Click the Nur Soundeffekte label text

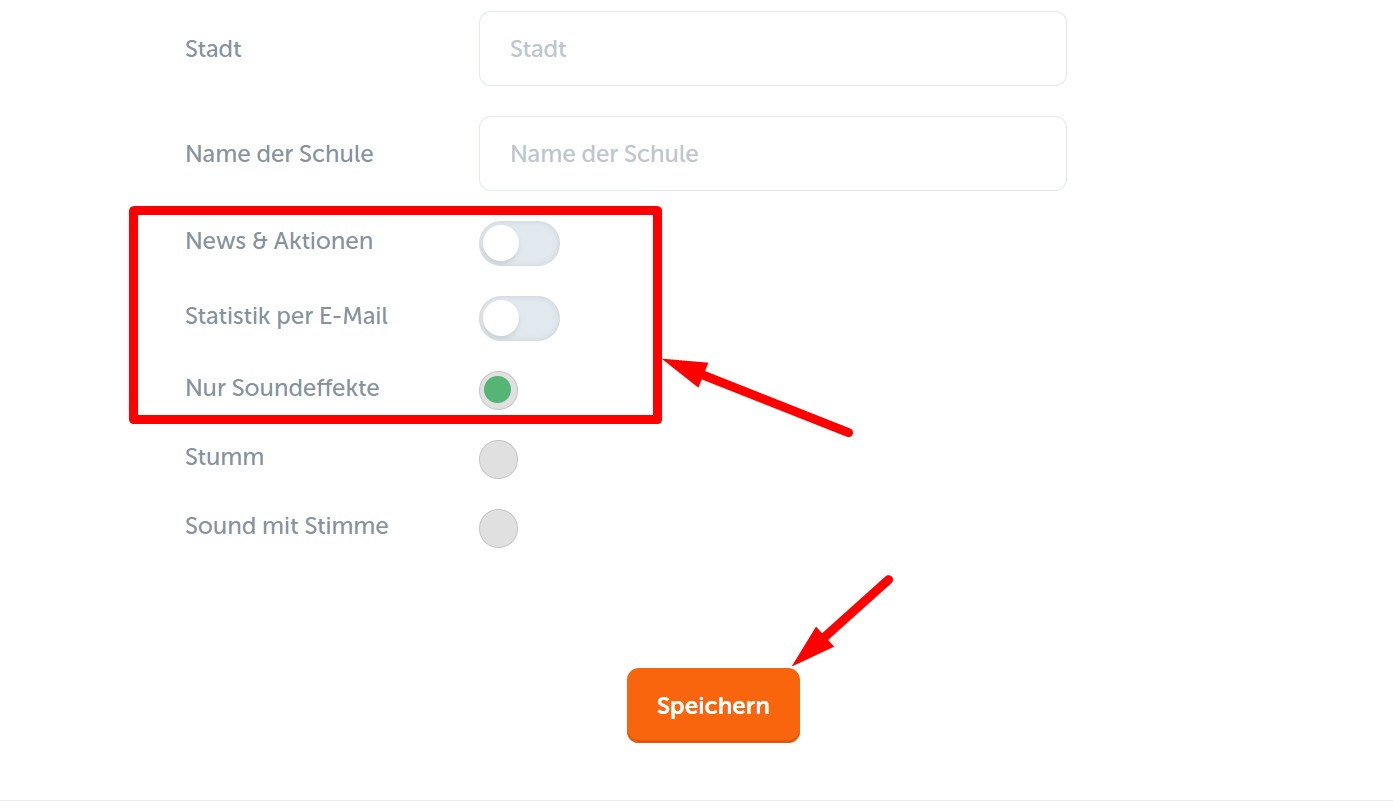pos(282,388)
